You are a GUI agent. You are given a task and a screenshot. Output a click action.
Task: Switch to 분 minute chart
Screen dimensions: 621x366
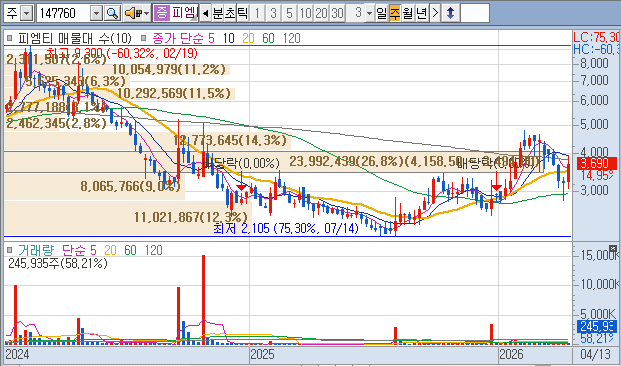pyautogui.click(x=218, y=13)
